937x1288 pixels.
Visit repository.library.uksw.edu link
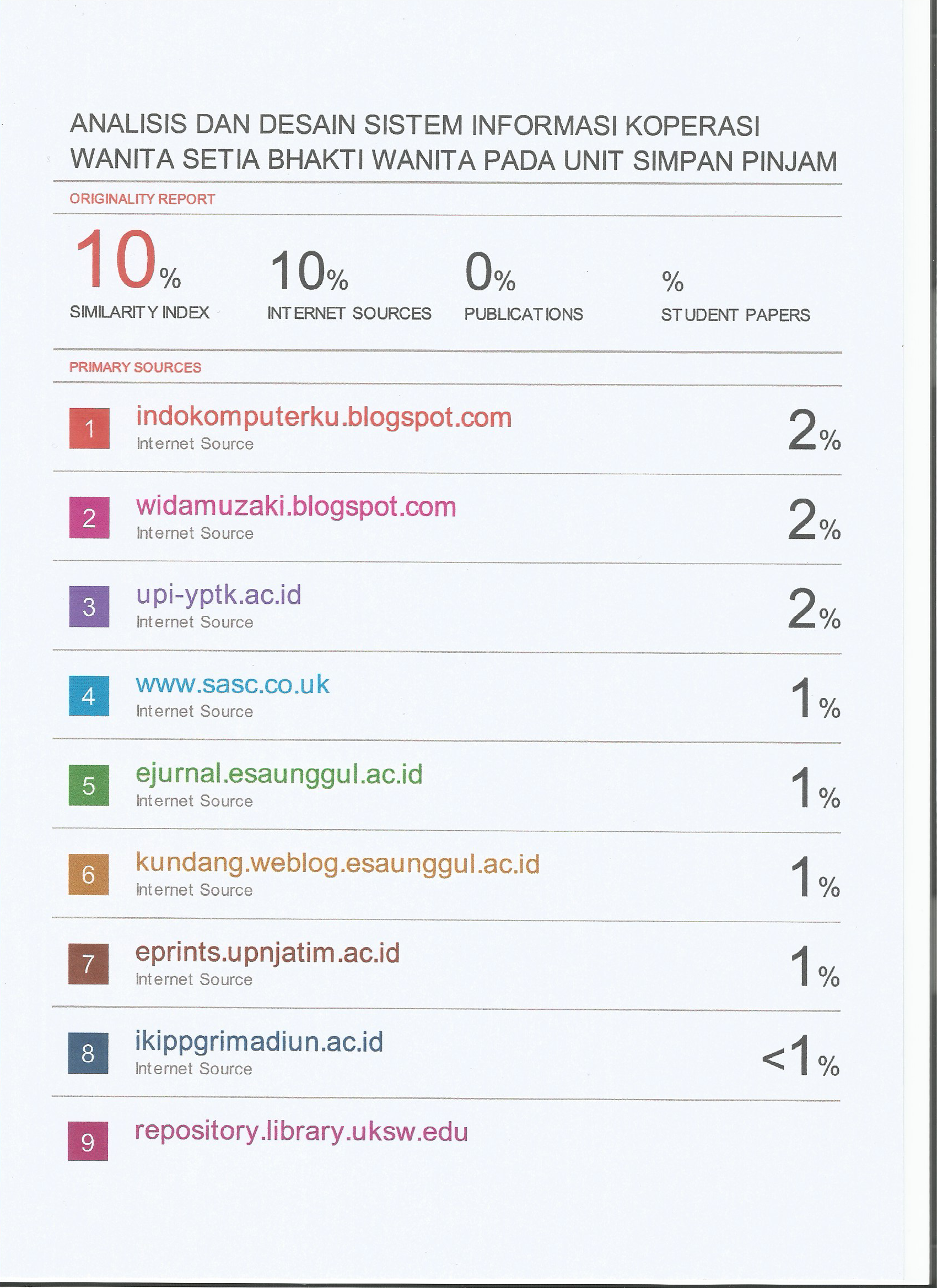(x=300, y=1131)
